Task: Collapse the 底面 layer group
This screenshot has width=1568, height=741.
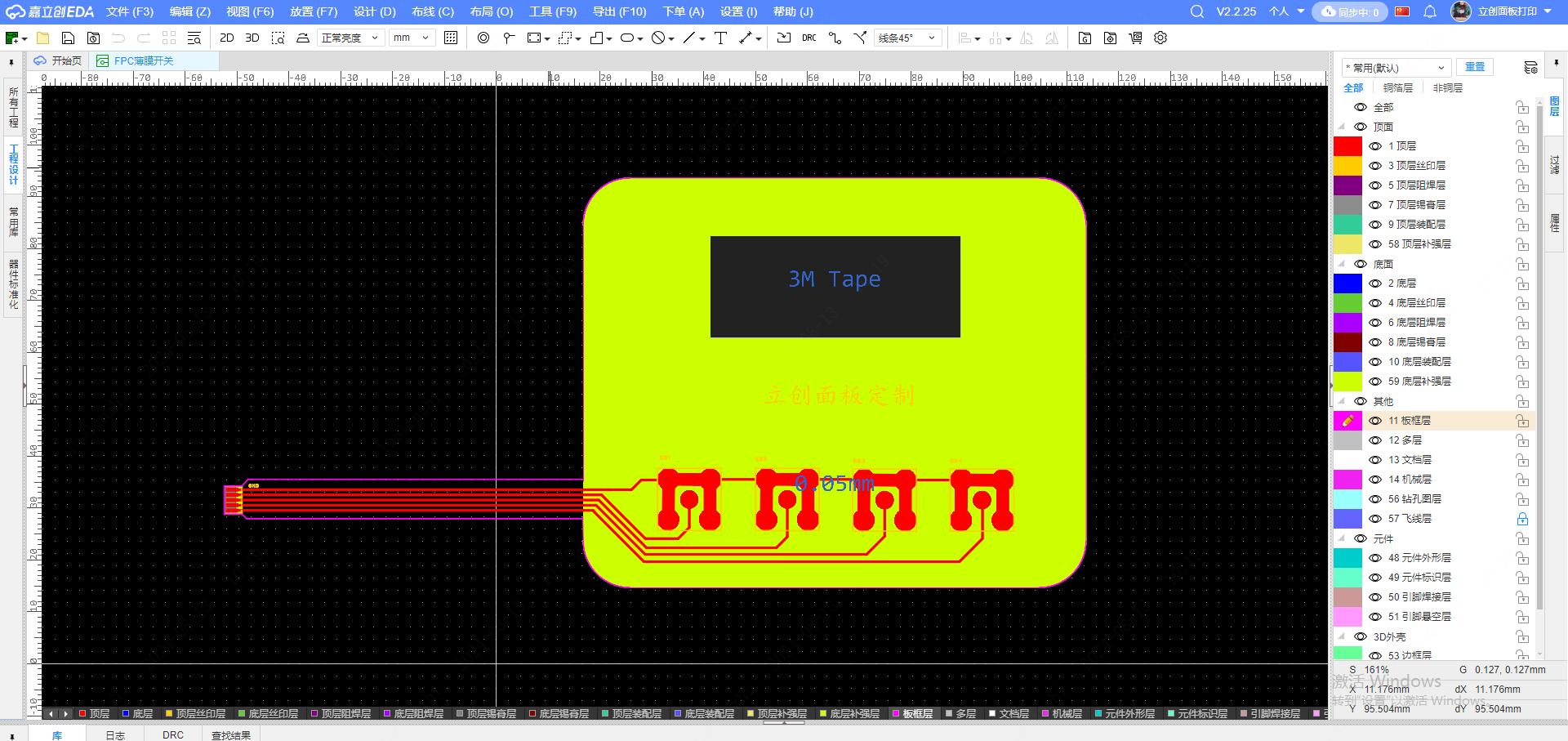Action: coord(1342,264)
